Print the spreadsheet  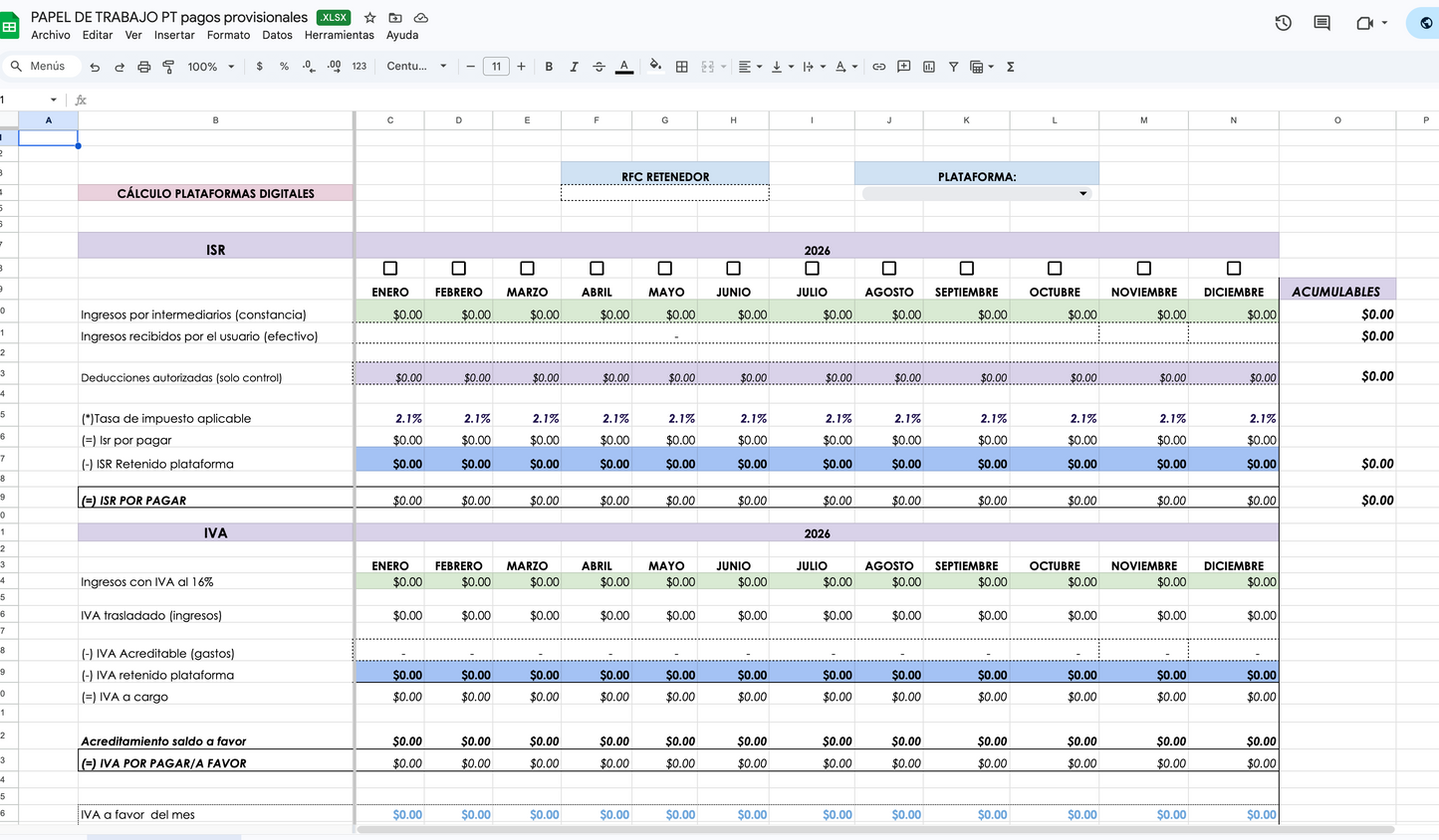pos(143,67)
